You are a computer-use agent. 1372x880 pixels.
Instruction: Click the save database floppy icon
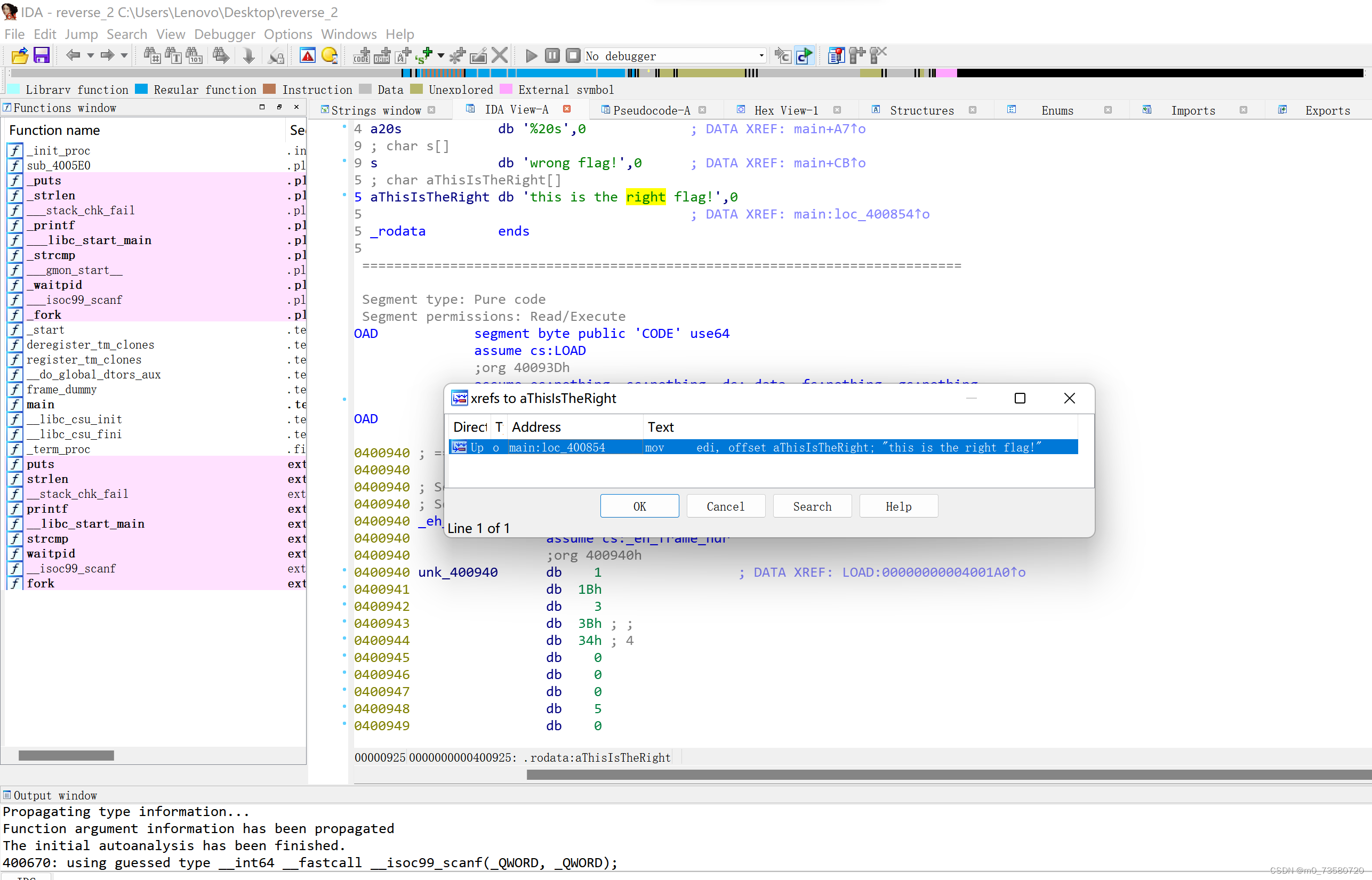[x=42, y=55]
